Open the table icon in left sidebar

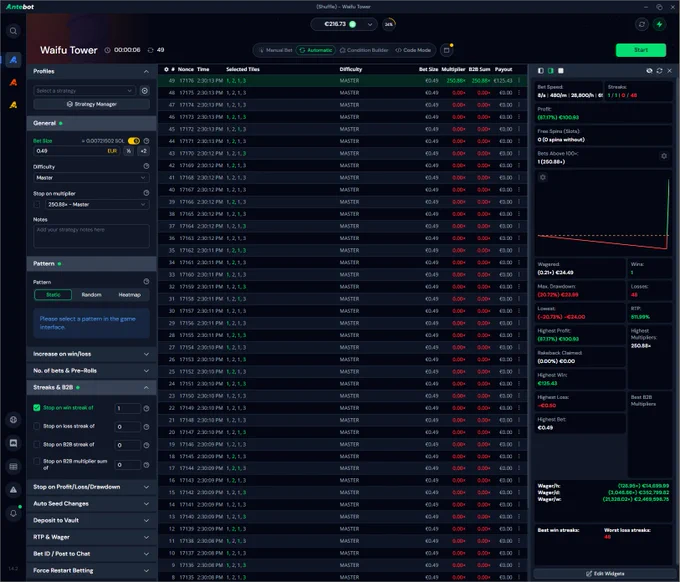pos(13,467)
